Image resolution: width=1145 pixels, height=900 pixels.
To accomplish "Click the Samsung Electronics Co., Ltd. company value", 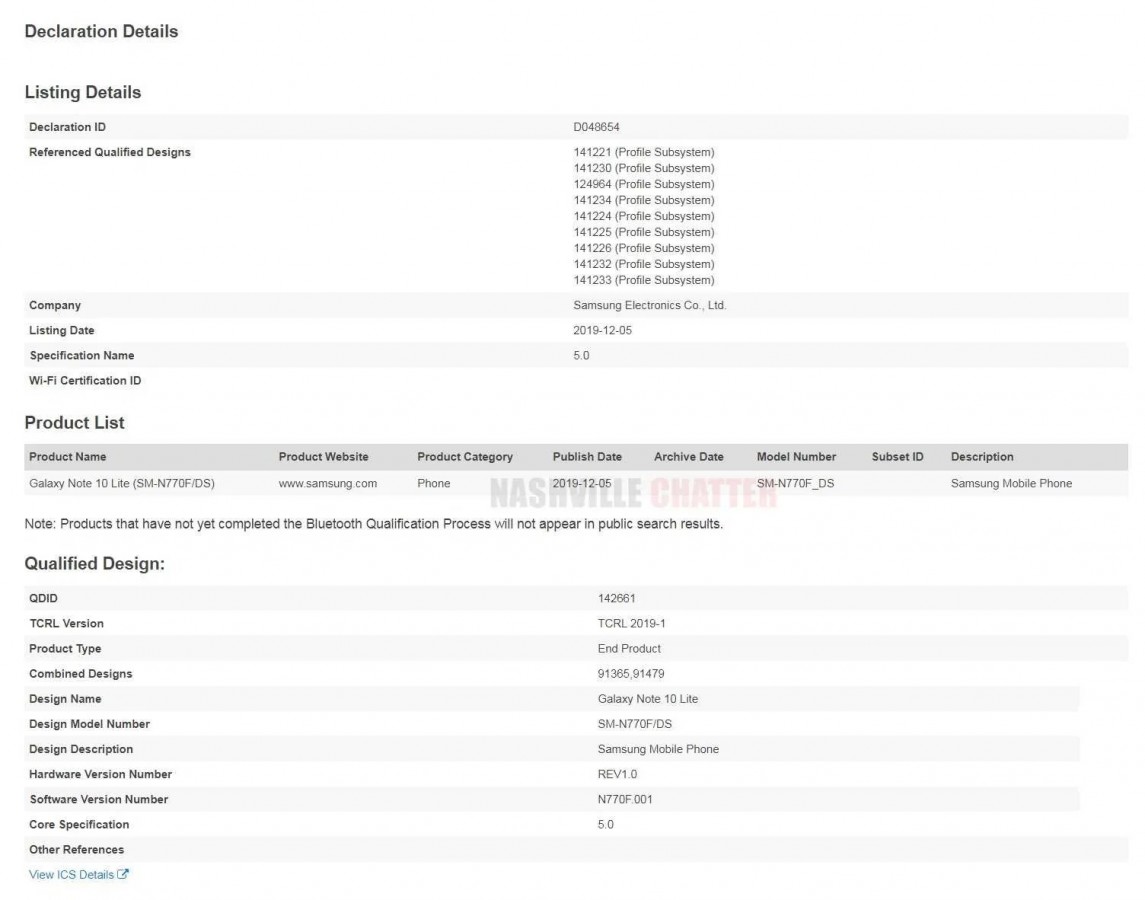I will pyautogui.click(x=649, y=305).
